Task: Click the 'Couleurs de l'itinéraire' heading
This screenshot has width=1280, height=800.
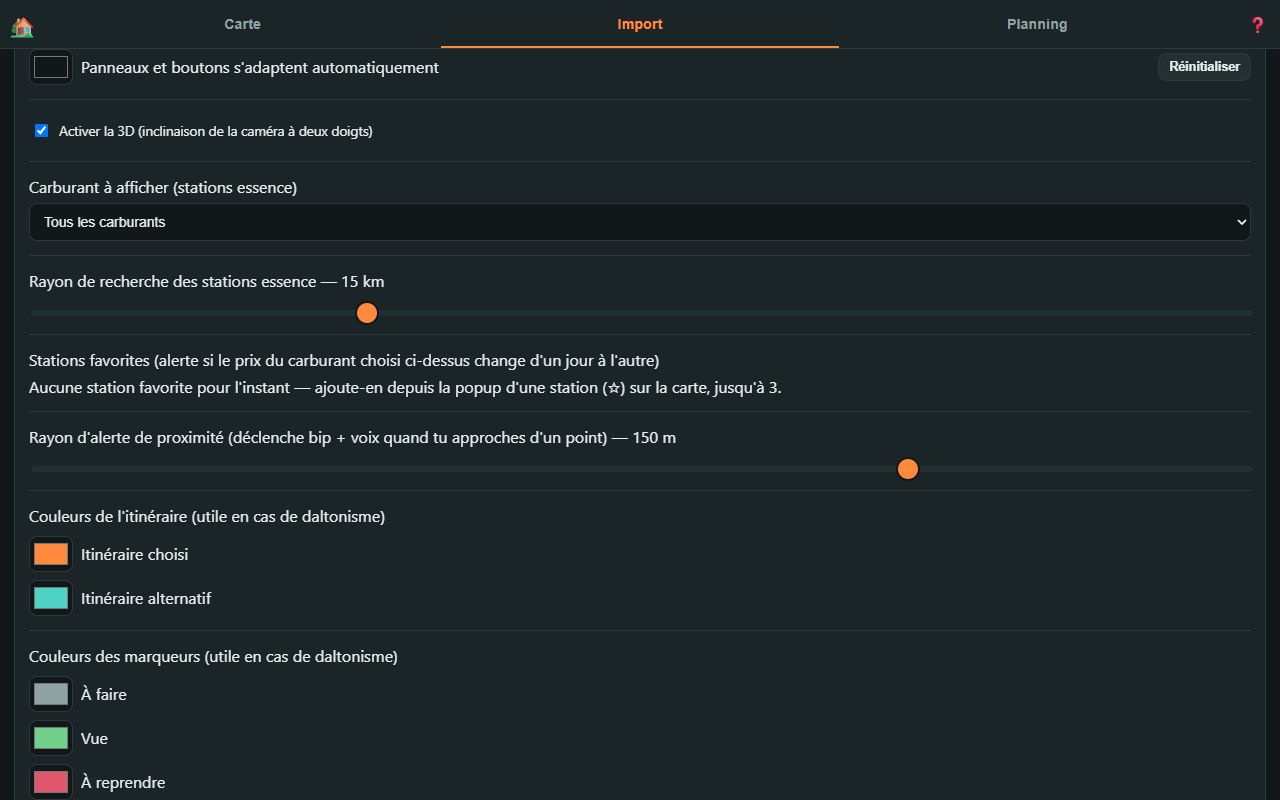Action: pos(207,516)
